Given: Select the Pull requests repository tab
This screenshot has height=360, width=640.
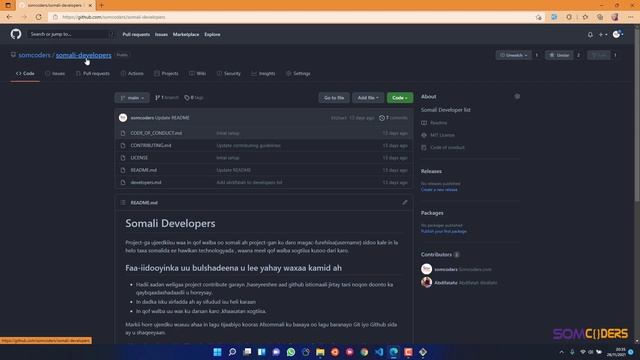Looking at the screenshot, I should click(93, 73).
